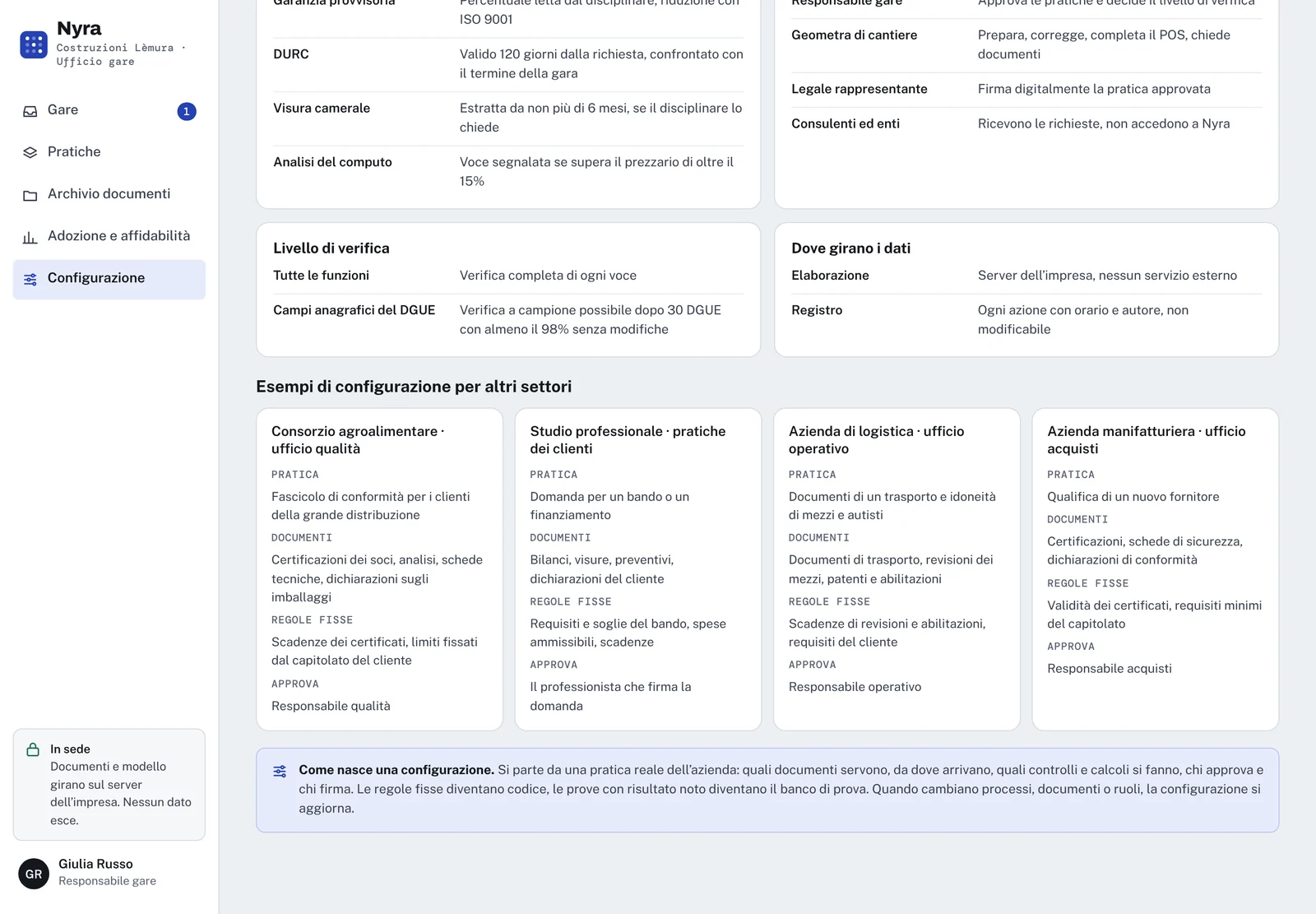Click Esempi di configurazione per altri settori heading
This screenshot has width=1316, height=914.
414,387
